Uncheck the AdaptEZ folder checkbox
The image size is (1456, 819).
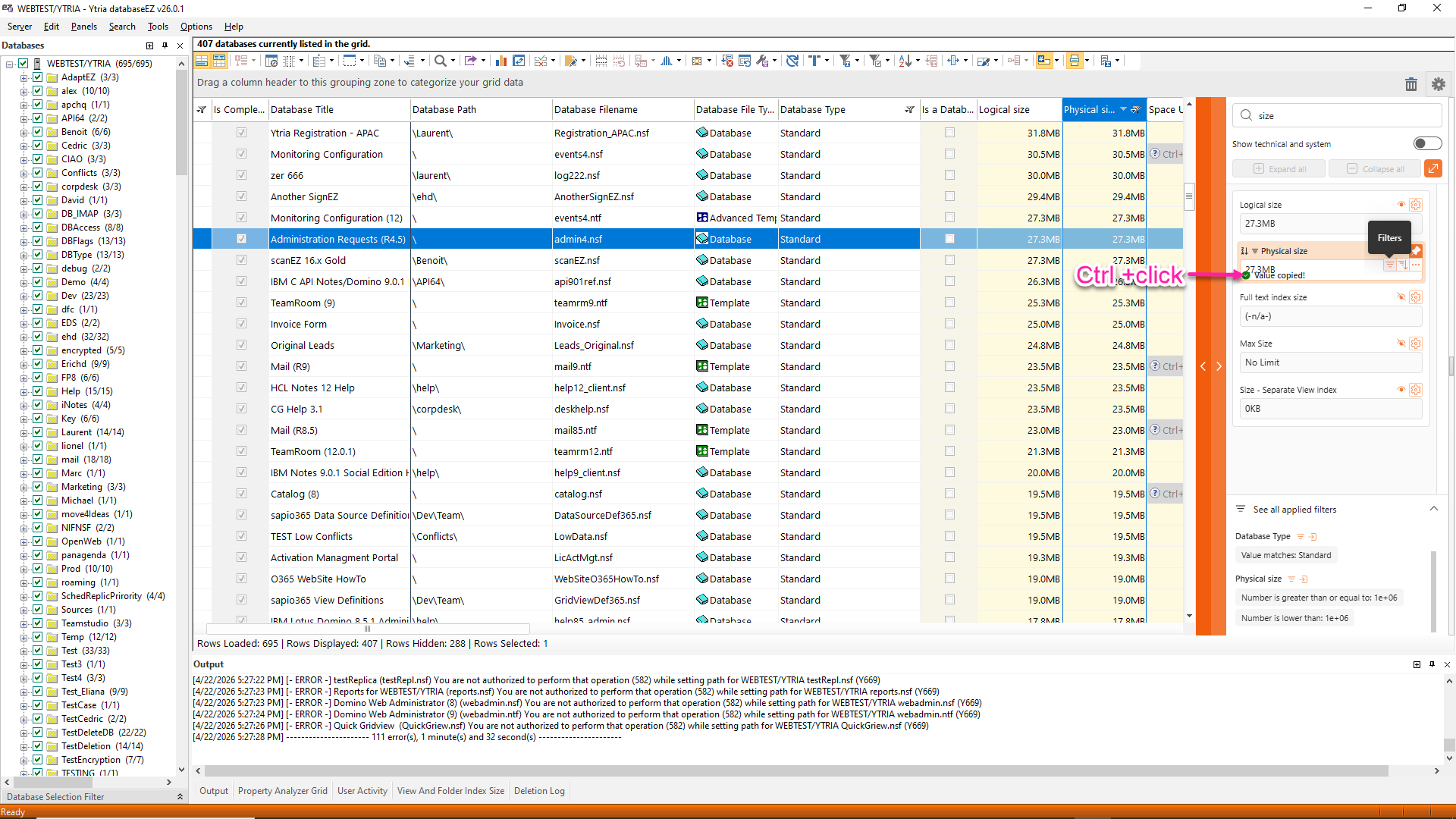click(37, 77)
